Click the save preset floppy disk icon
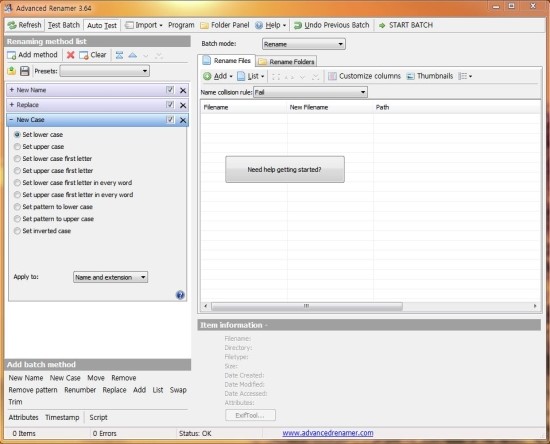The height and width of the screenshot is (444, 550). point(25,71)
